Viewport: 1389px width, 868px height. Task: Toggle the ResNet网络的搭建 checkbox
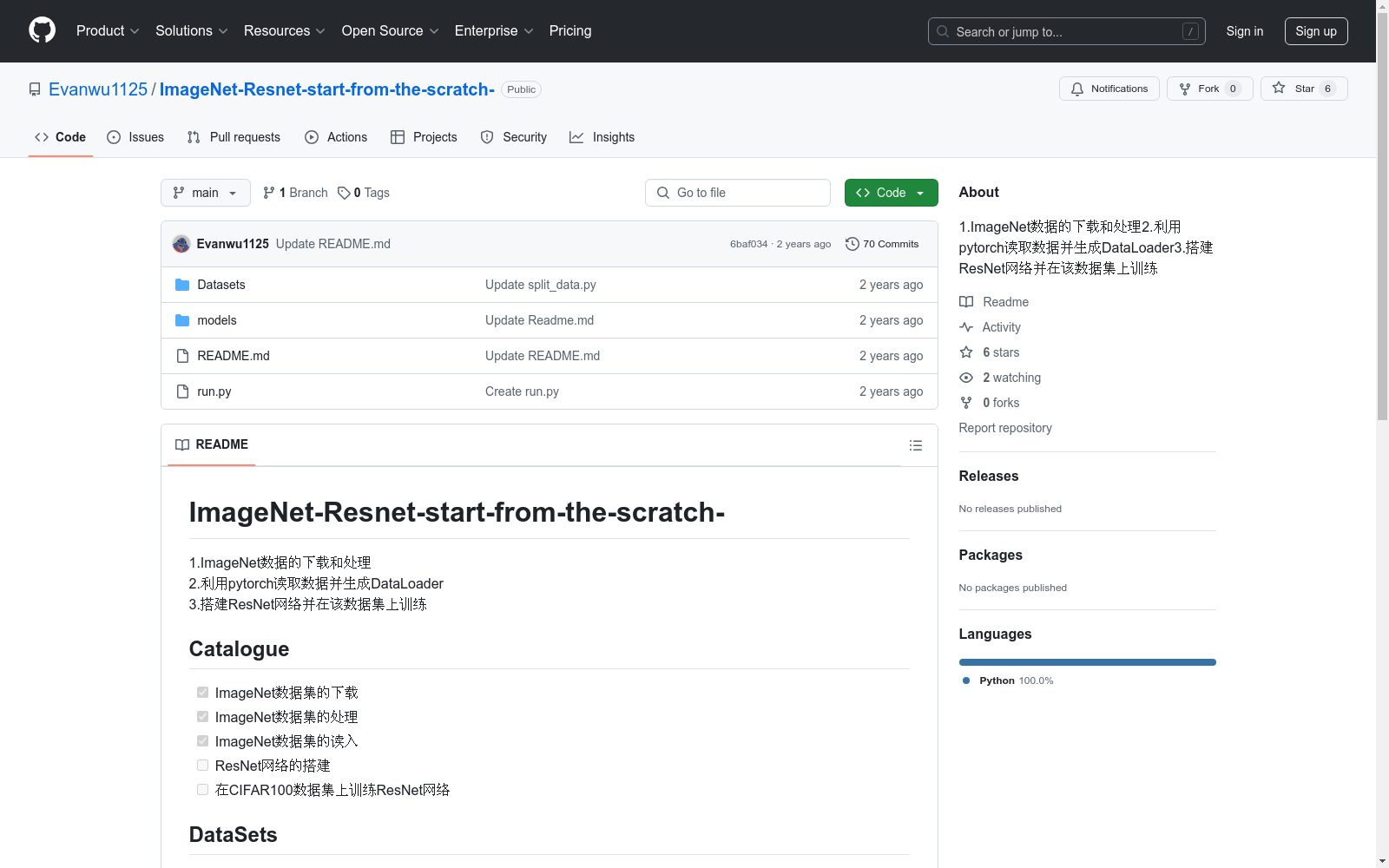(x=202, y=766)
